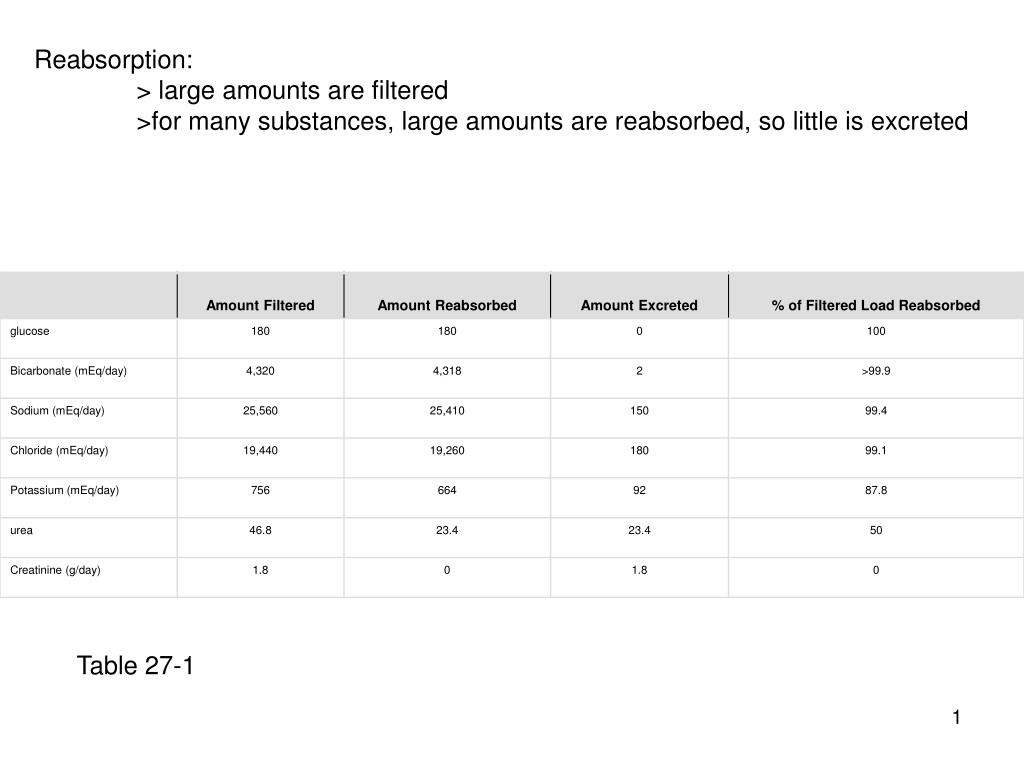Select the glucose row label
Screen dimensions: 1024x768
[x=29, y=331]
